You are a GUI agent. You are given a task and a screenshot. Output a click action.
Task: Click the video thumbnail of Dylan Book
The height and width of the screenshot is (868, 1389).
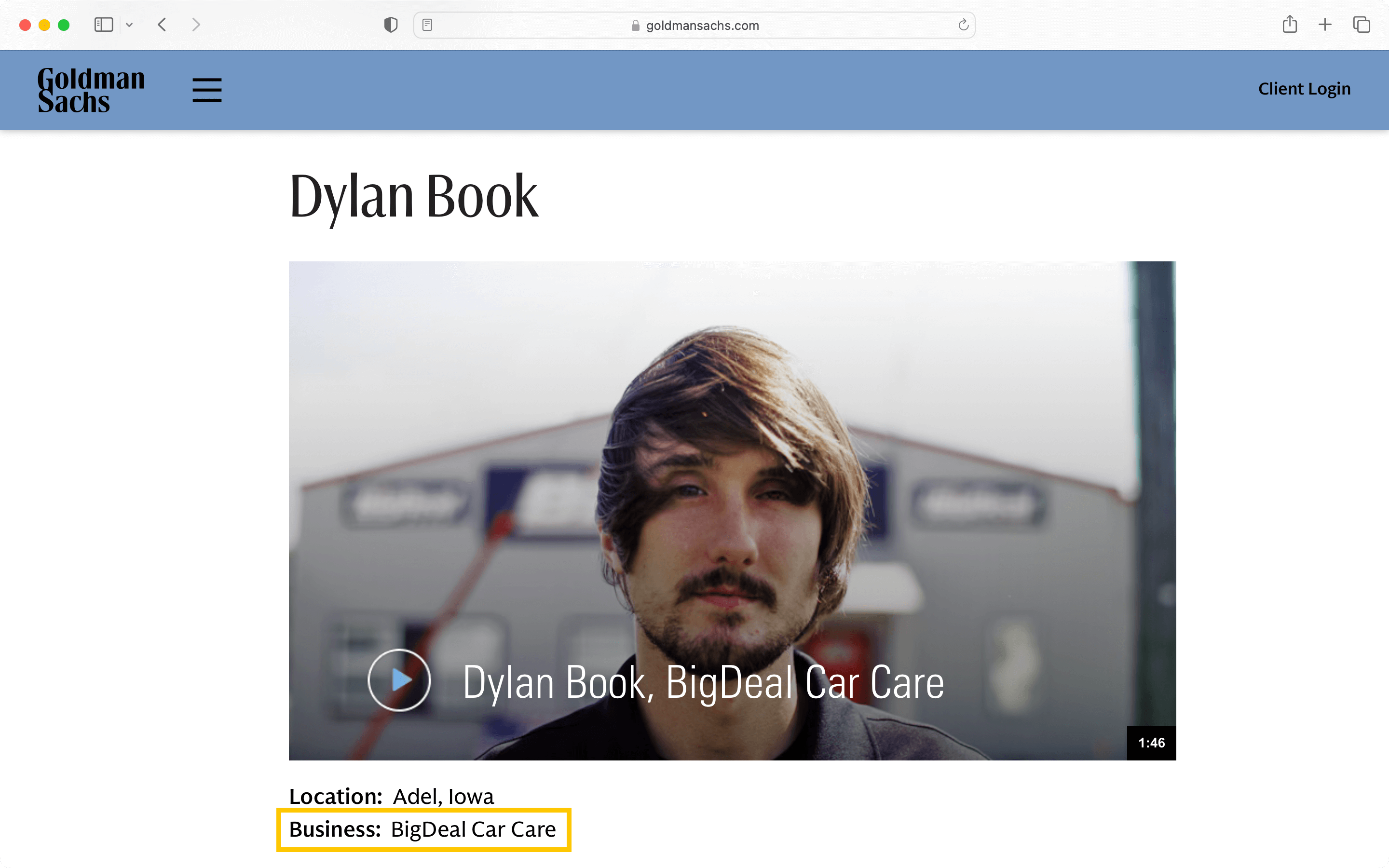coord(733,510)
